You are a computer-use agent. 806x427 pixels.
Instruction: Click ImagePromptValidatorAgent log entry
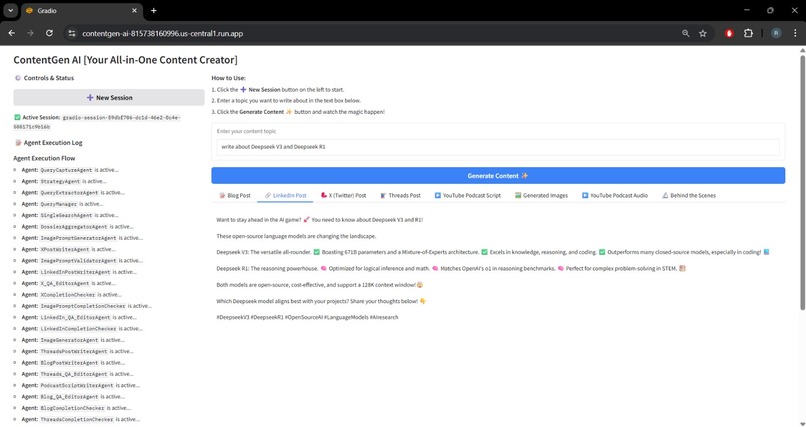[82, 261]
